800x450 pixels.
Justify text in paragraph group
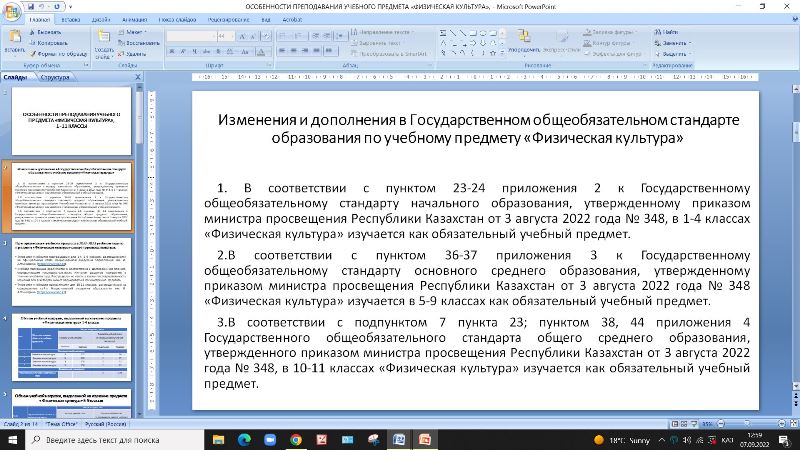[x=316, y=51]
